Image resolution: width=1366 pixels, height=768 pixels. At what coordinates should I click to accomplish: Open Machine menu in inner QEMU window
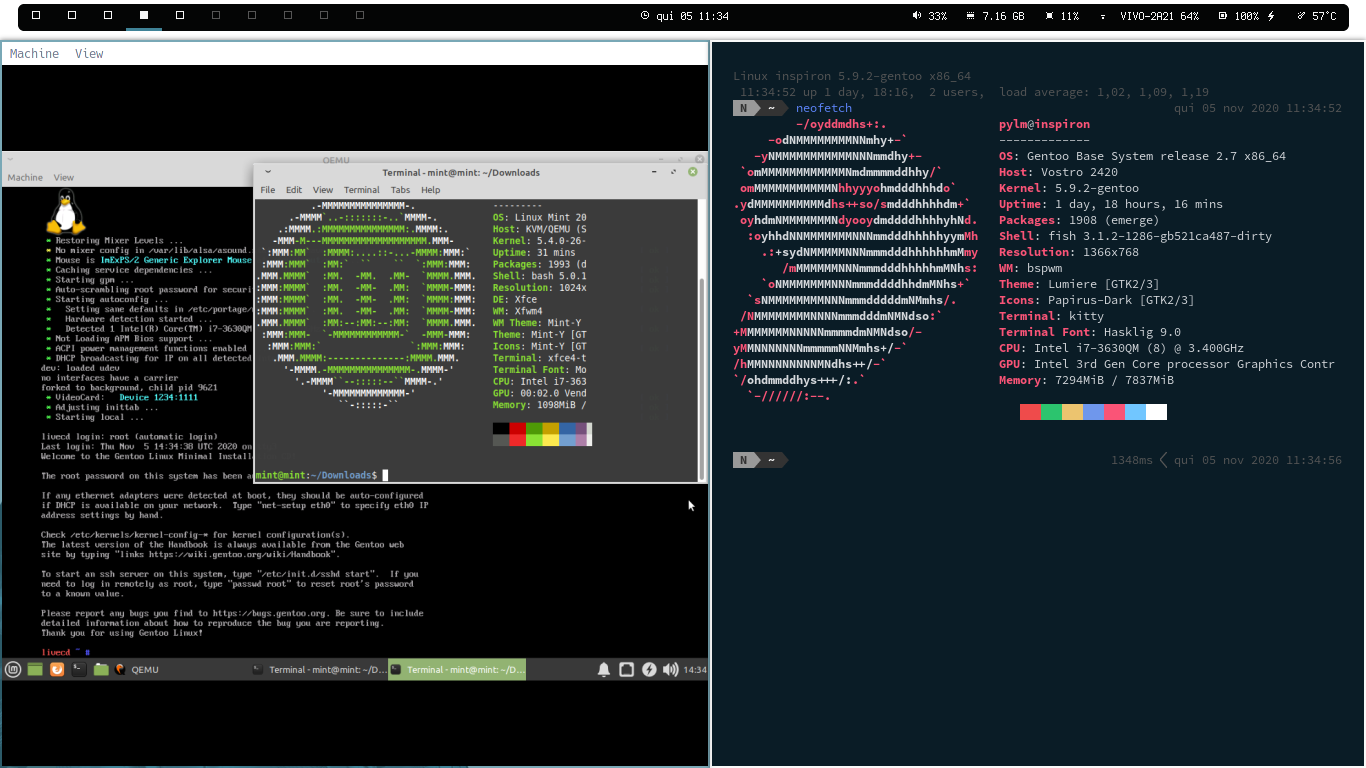(25, 178)
